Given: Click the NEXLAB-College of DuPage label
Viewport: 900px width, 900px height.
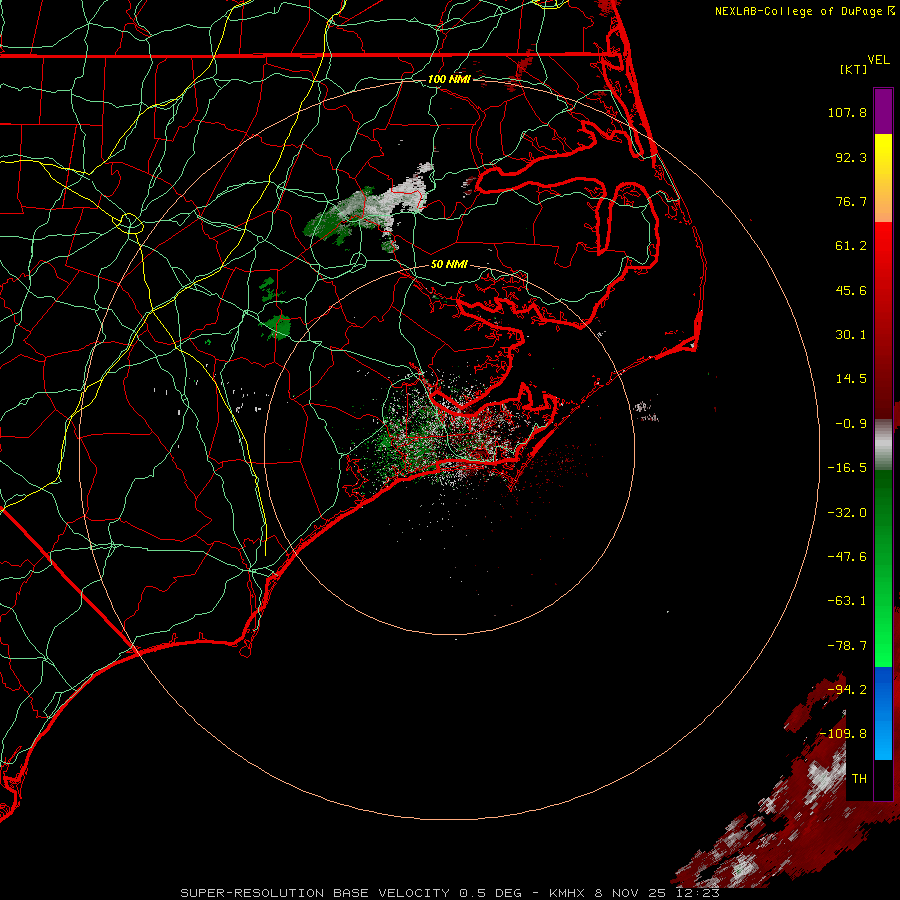Looking at the screenshot, I should pos(804,11).
